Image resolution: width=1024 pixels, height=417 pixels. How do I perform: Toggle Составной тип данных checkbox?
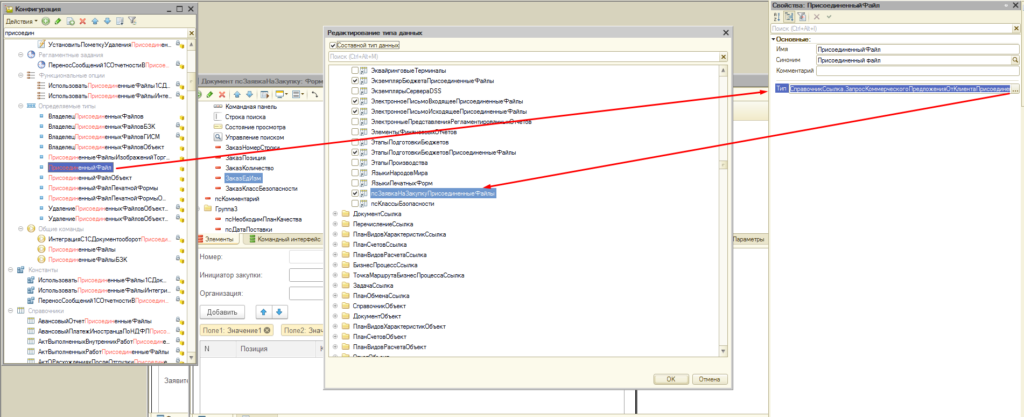click(x=334, y=46)
